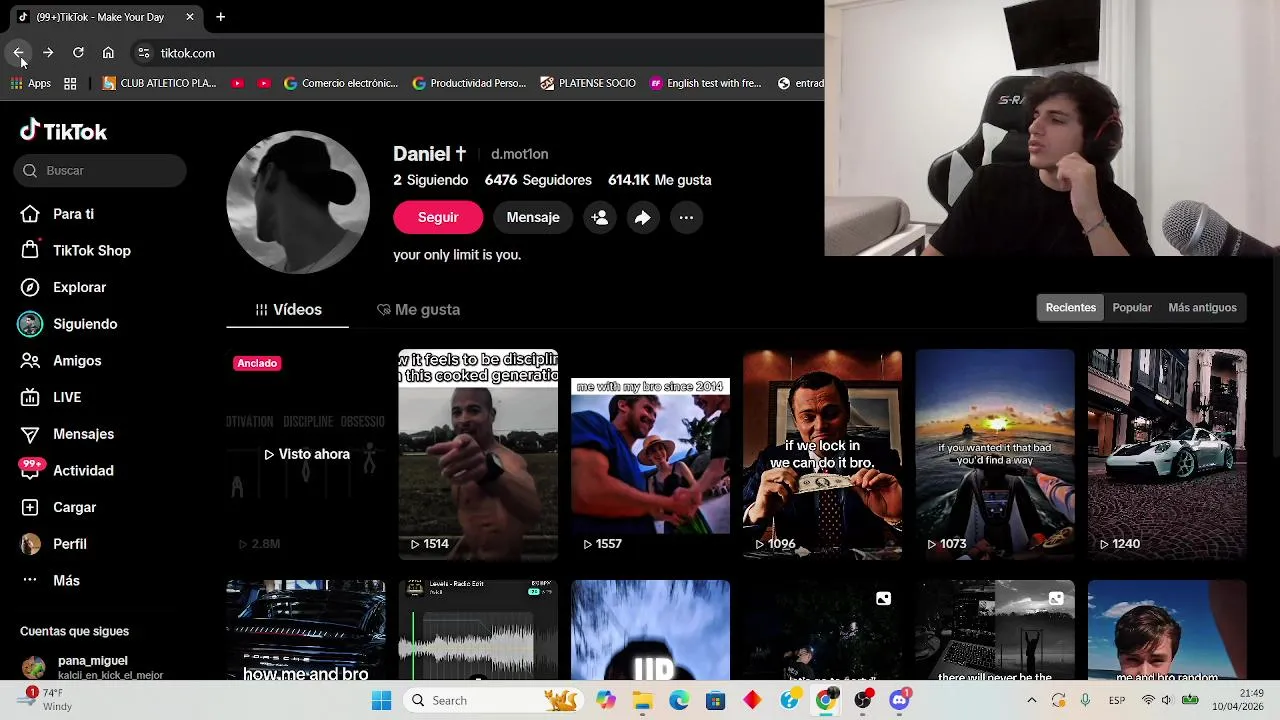Open Discord from the taskbar

(899, 701)
